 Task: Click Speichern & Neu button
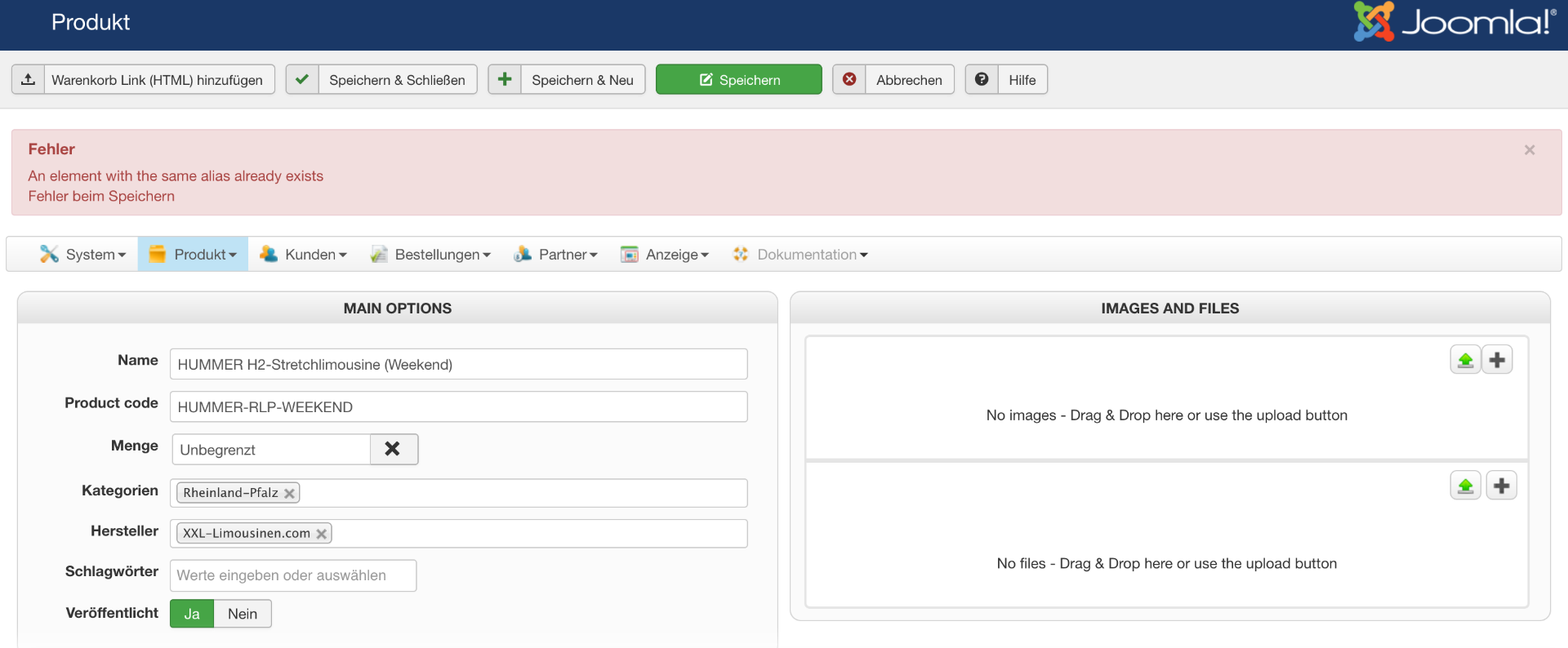(567, 79)
